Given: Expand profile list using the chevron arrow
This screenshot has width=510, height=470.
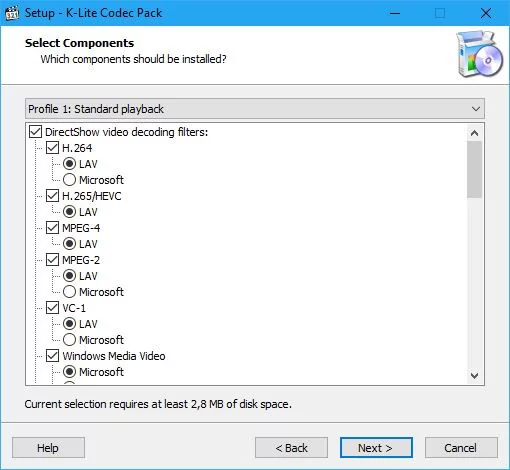Looking at the screenshot, I should point(476,109).
